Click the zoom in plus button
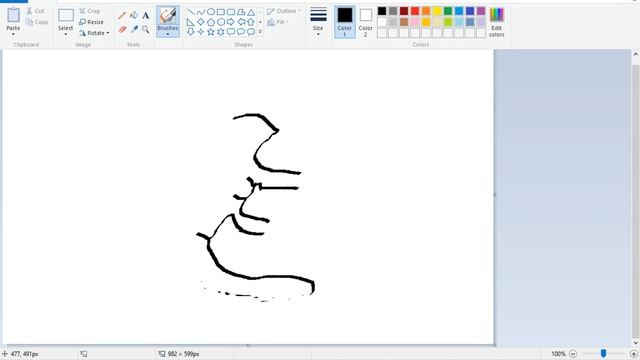 click(633, 354)
